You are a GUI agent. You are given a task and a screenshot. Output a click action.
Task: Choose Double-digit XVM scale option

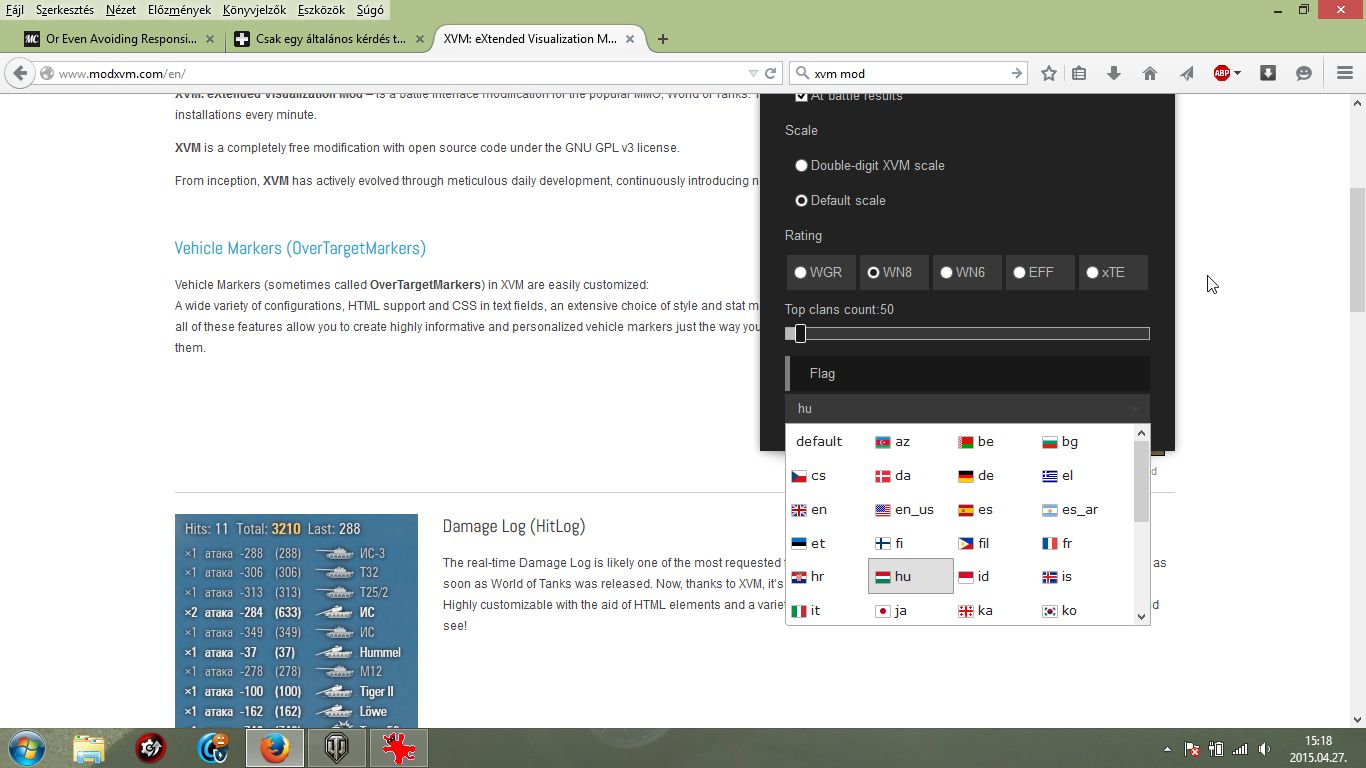tap(801, 165)
